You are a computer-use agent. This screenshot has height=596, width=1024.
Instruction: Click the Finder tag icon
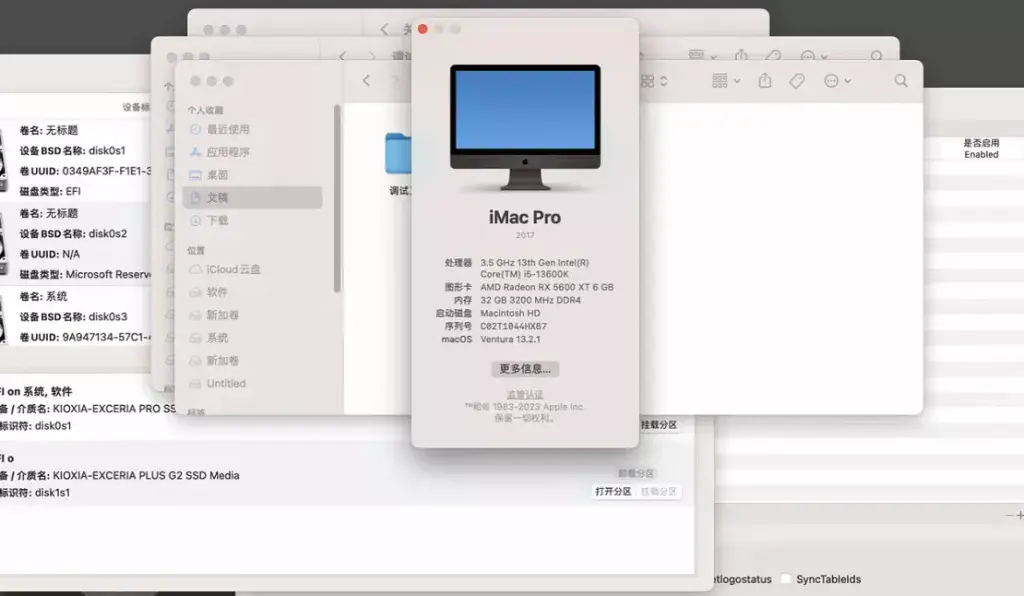point(797,81)
